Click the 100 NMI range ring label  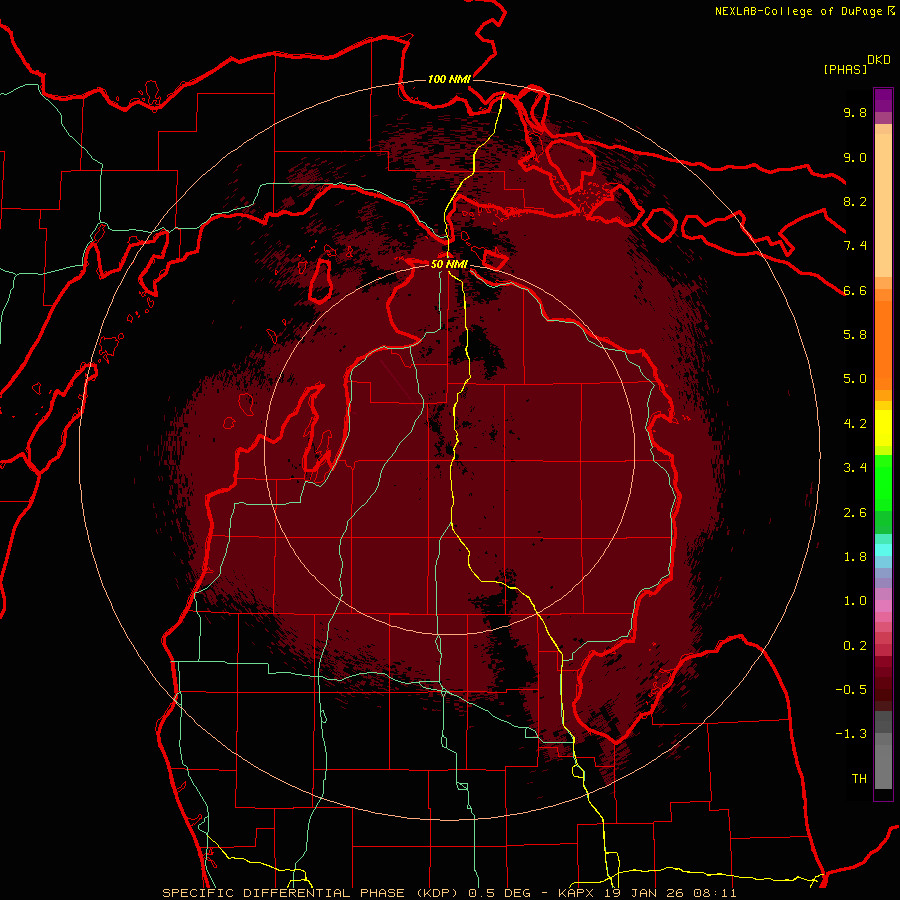click(x=449, y=79)
